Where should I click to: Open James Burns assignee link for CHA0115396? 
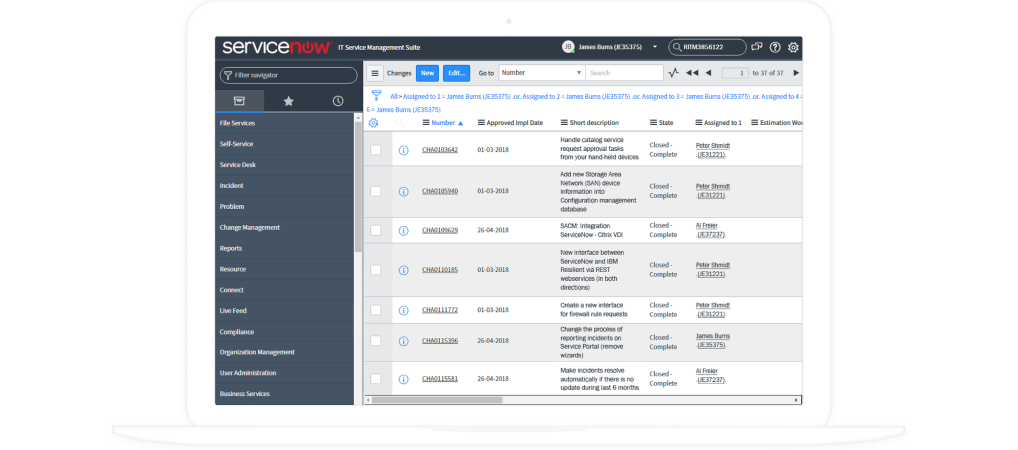pyautogui.click(x=712, y=341)
